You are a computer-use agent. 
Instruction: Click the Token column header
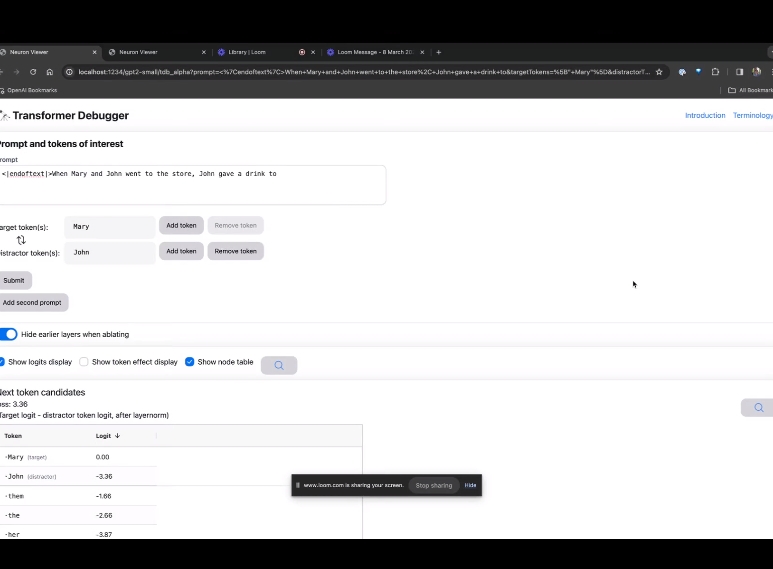[x=13, y=436]
